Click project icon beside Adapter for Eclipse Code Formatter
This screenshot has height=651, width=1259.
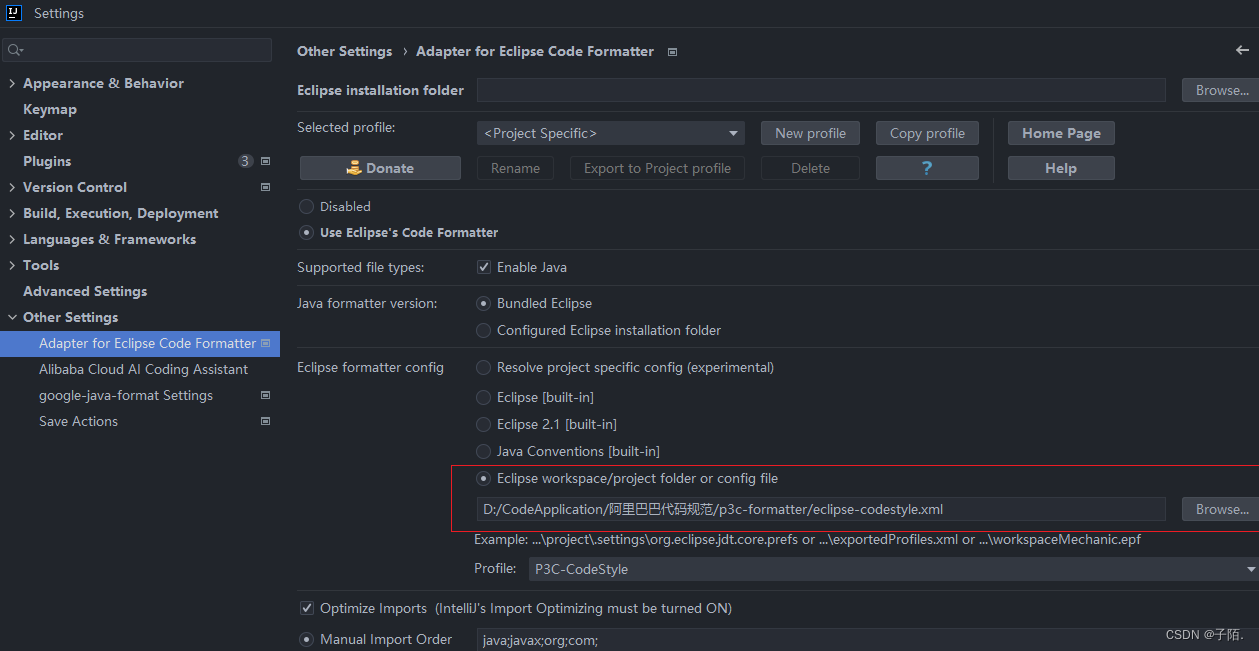tap(265, 343)
